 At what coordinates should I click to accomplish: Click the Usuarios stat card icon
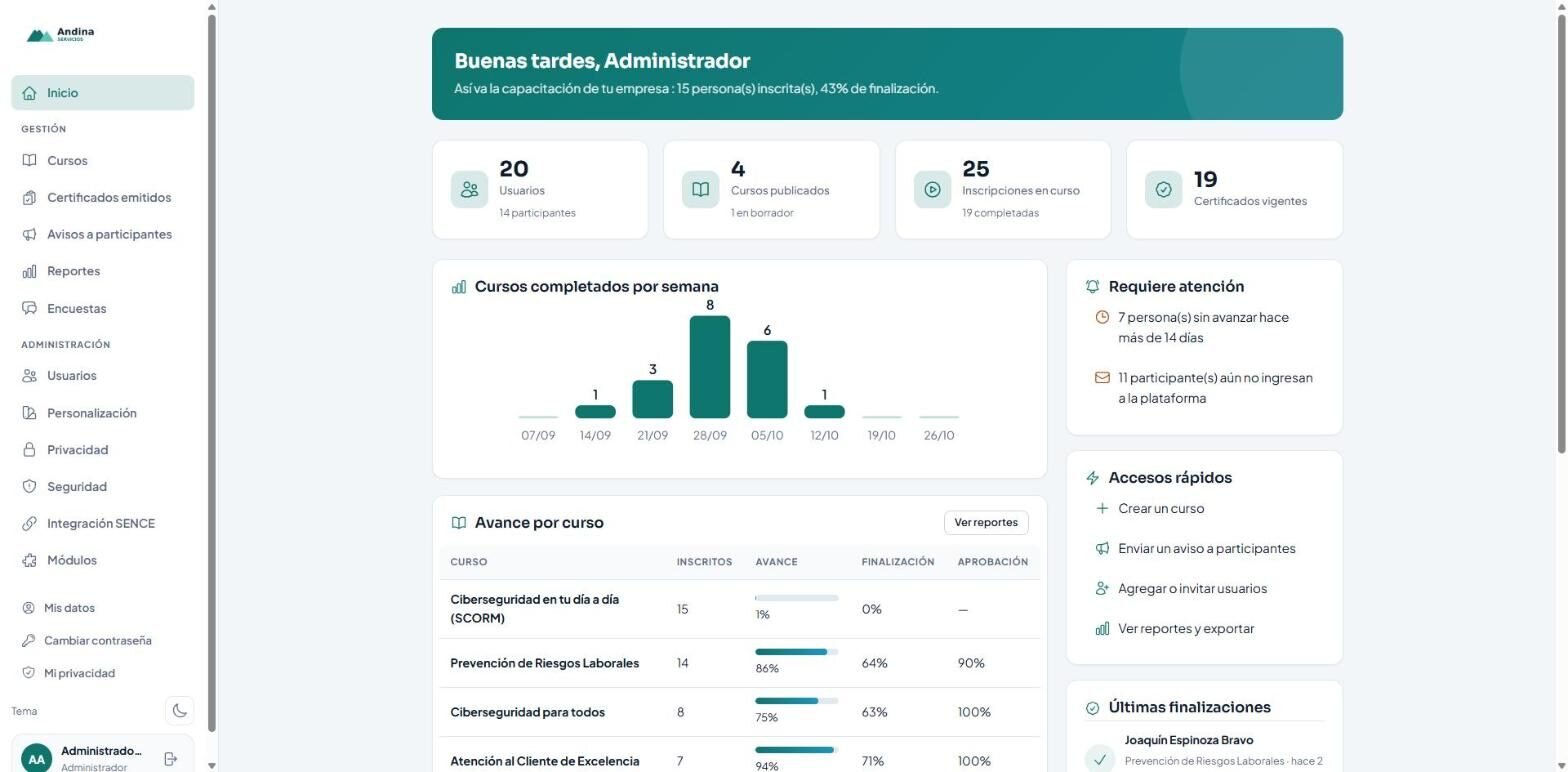[469, 190]
